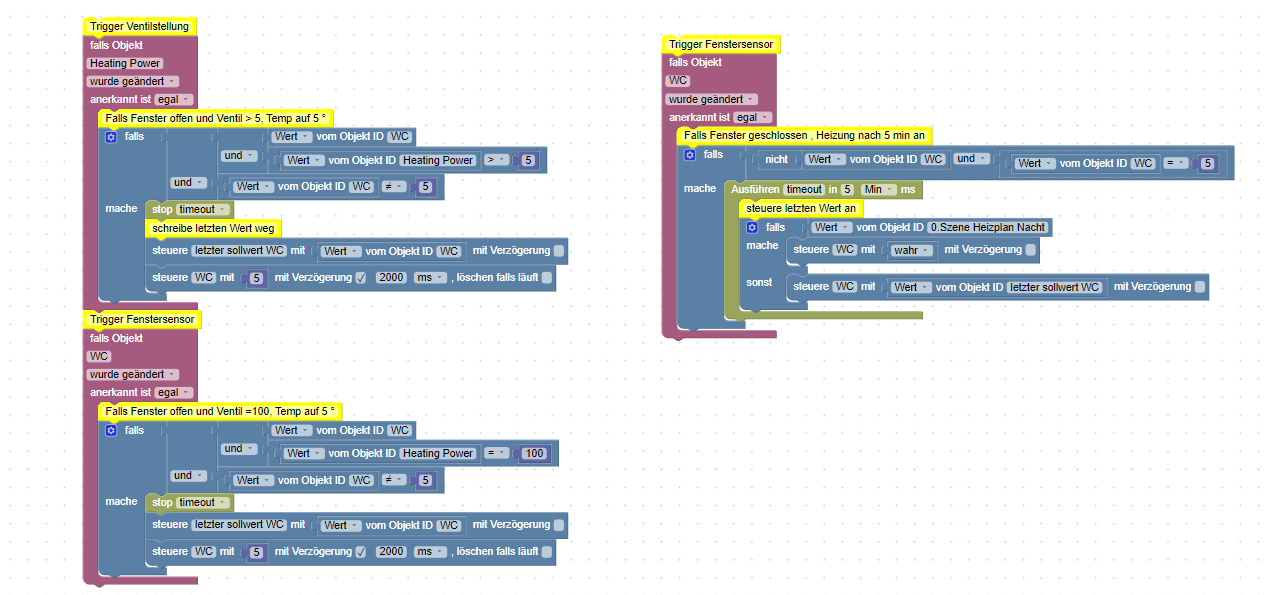Click the '0.Szene Heizplan Nacht' object ID field

(988, 227)
